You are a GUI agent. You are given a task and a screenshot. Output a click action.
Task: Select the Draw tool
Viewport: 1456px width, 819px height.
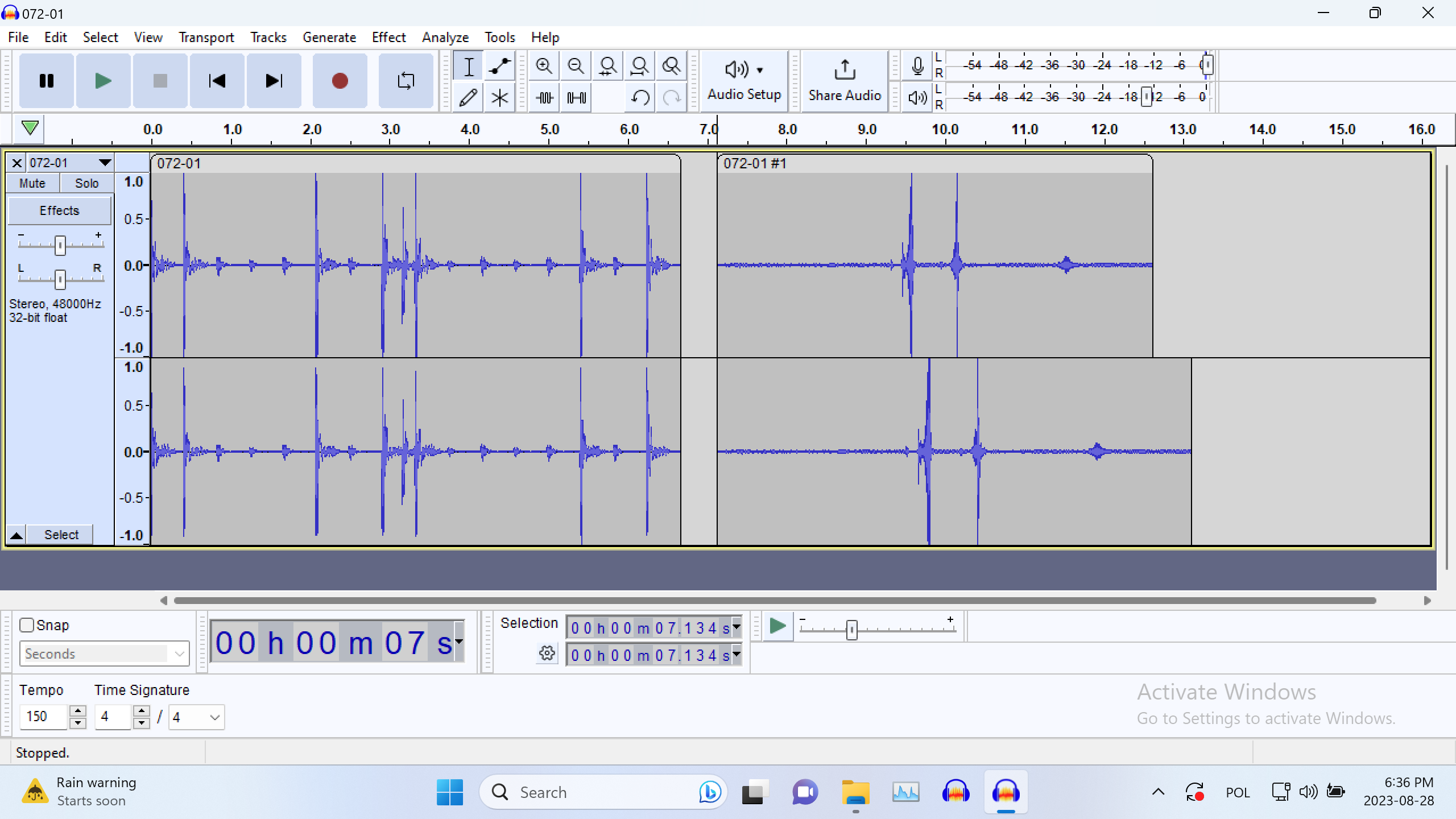click(x=468, y=97)
